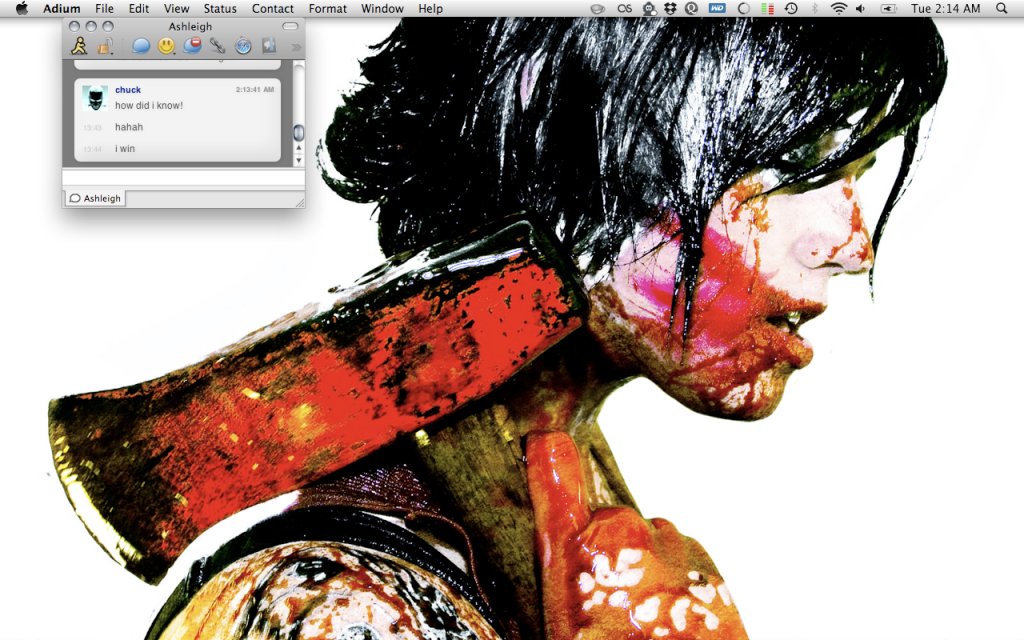Click the scroll up arrow in chat
The image size is (1024, 640).
[x=299, y=149]
